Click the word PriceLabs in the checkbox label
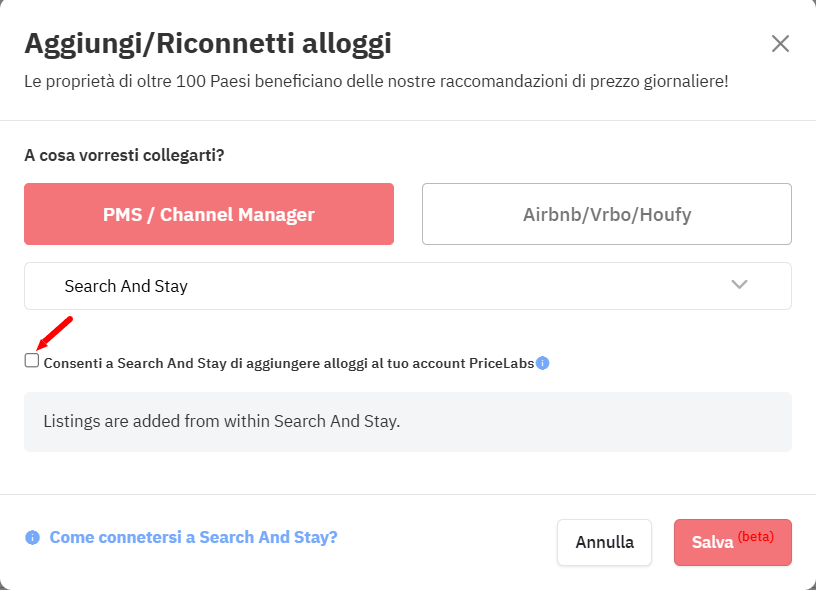The image size is (816, 590). [x=502, y=363]
